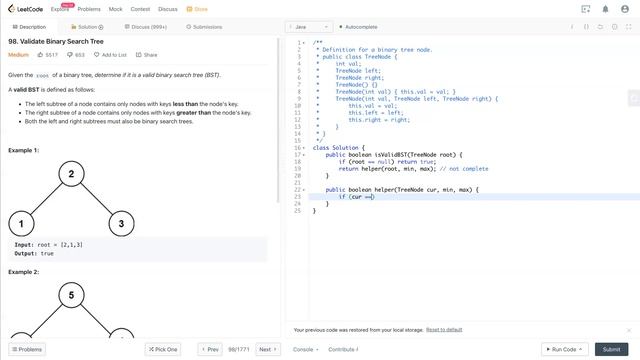Select the problem title Validate Binary Search Tree
Screen dimensions: 640x360
(x=56, y=41)
